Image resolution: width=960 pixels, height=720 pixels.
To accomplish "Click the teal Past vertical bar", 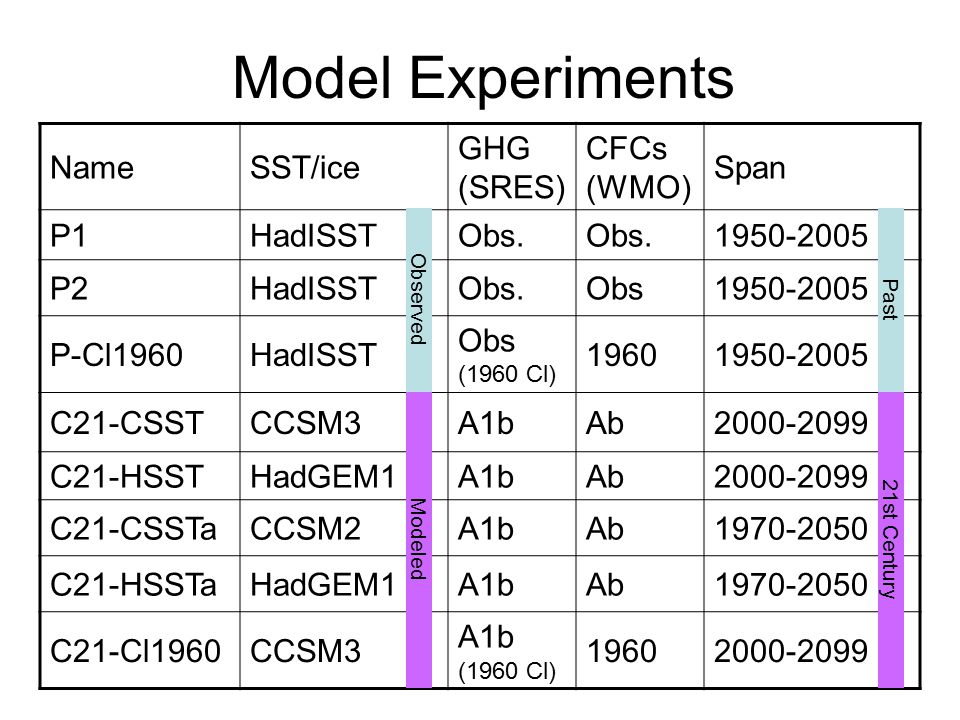I will click(891, 300).
